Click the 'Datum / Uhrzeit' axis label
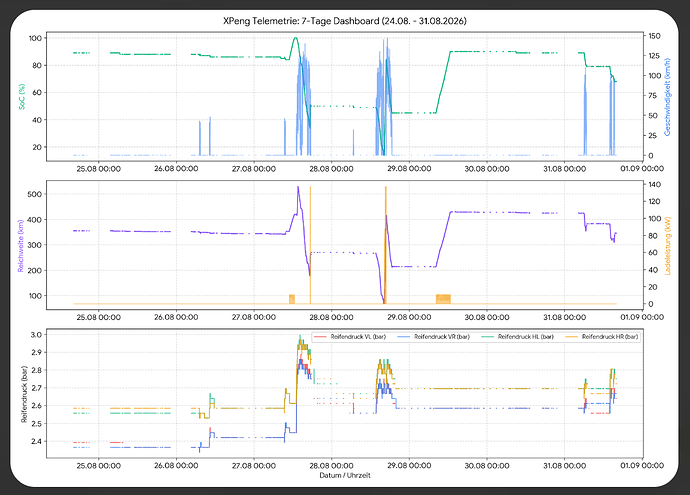 345,475
